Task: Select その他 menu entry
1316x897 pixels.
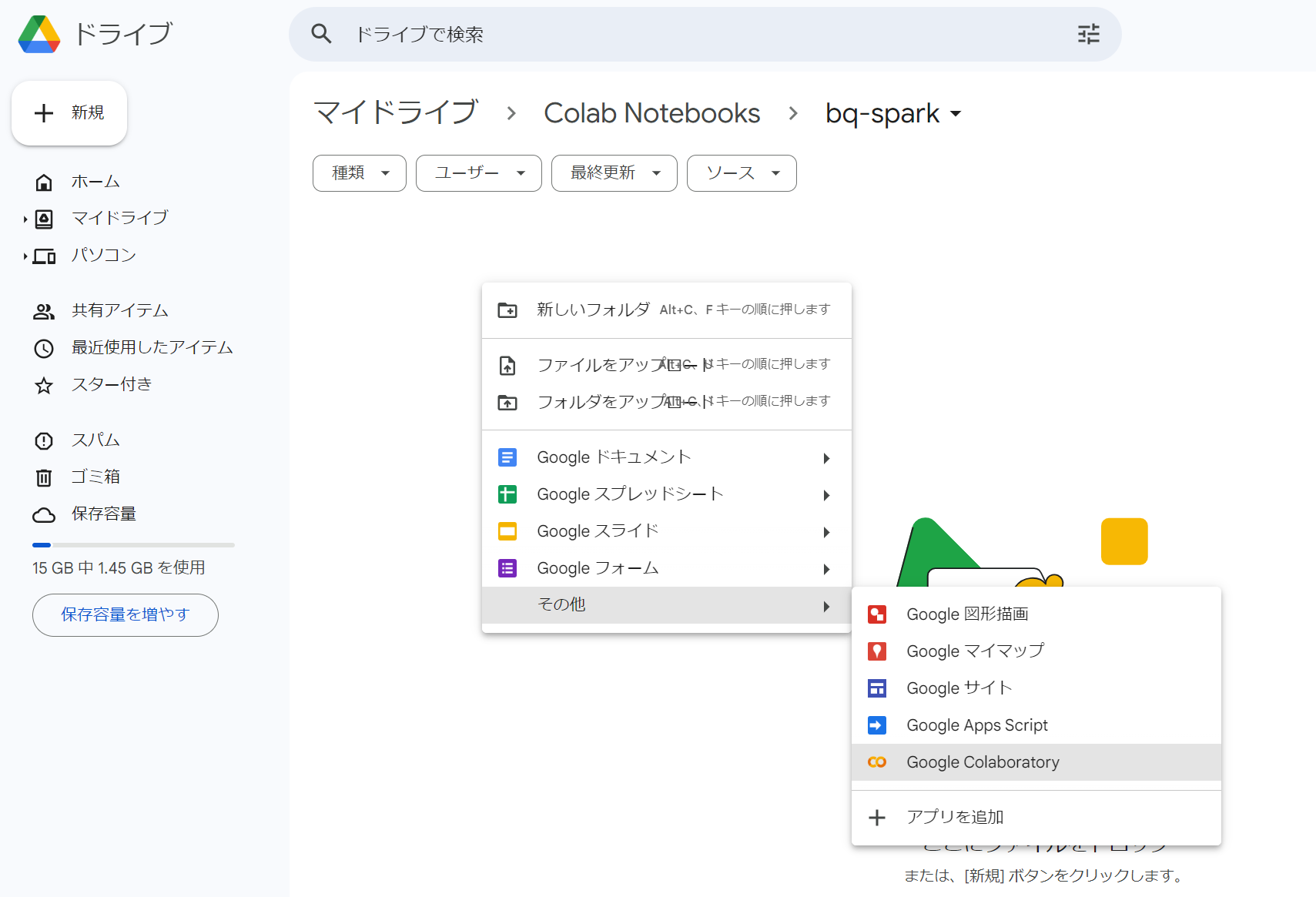Action: (x=667, y=606)
